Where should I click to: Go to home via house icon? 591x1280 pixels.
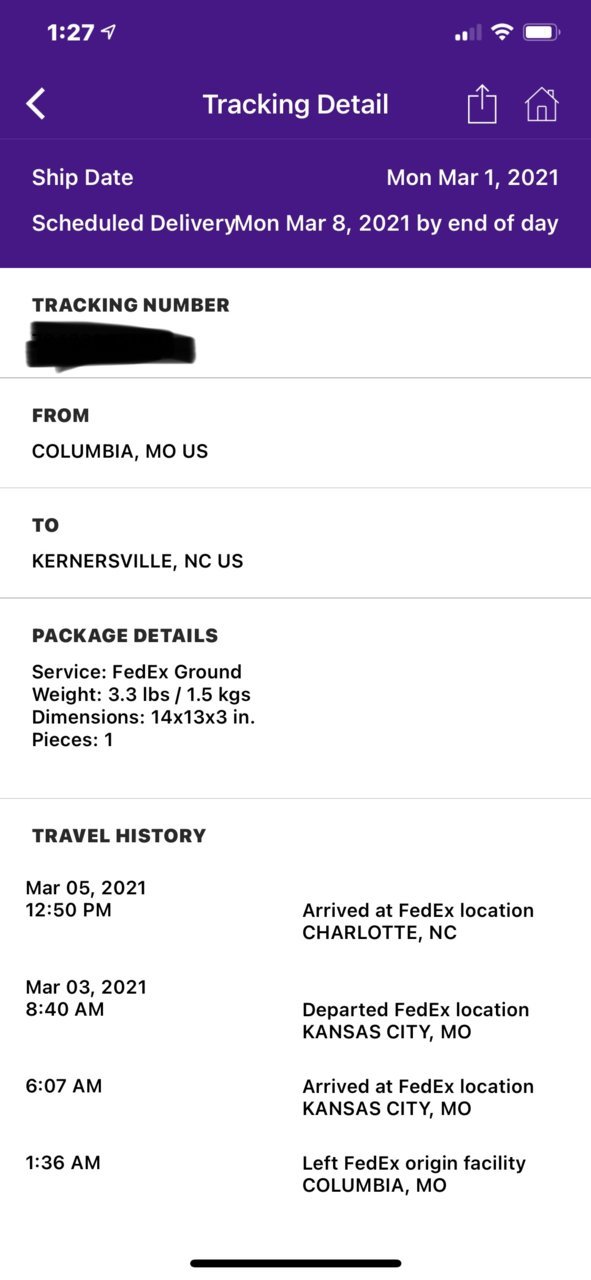541,104
